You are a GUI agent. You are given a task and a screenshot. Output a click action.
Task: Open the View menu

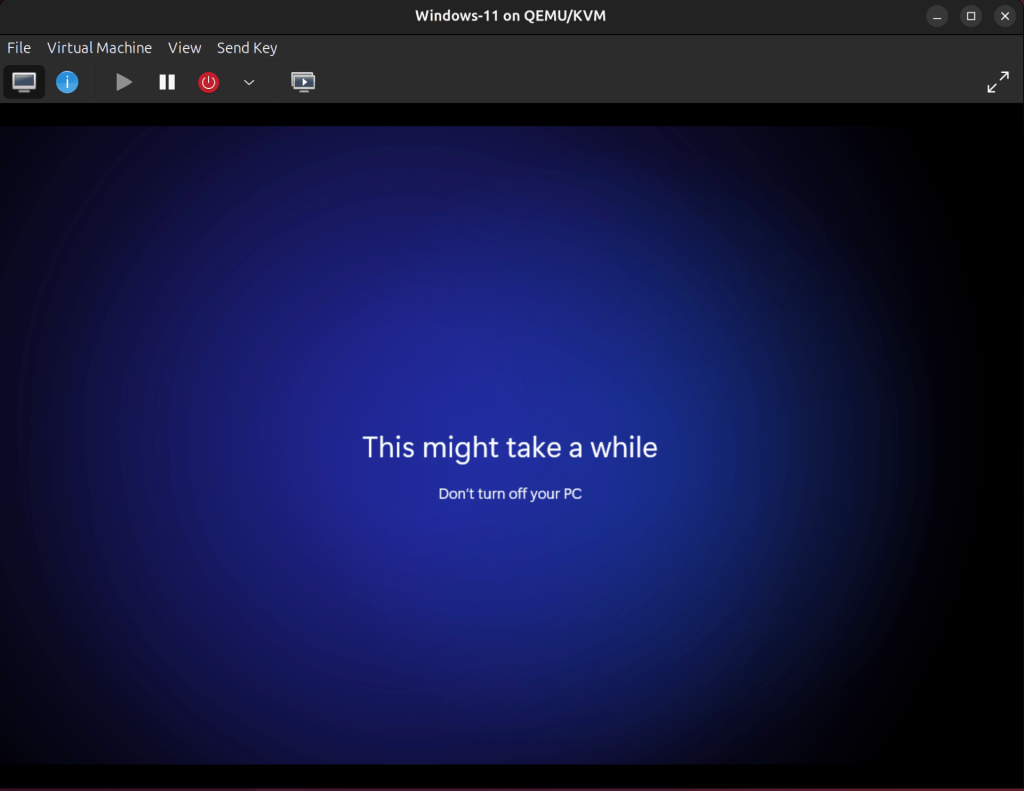point(184,48)
